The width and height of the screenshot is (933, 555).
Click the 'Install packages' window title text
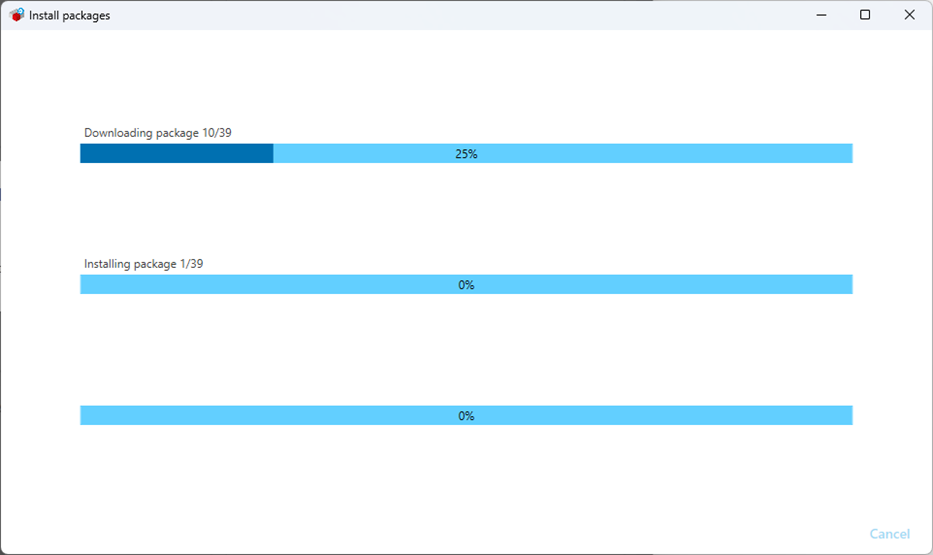[x=69, y=16]
